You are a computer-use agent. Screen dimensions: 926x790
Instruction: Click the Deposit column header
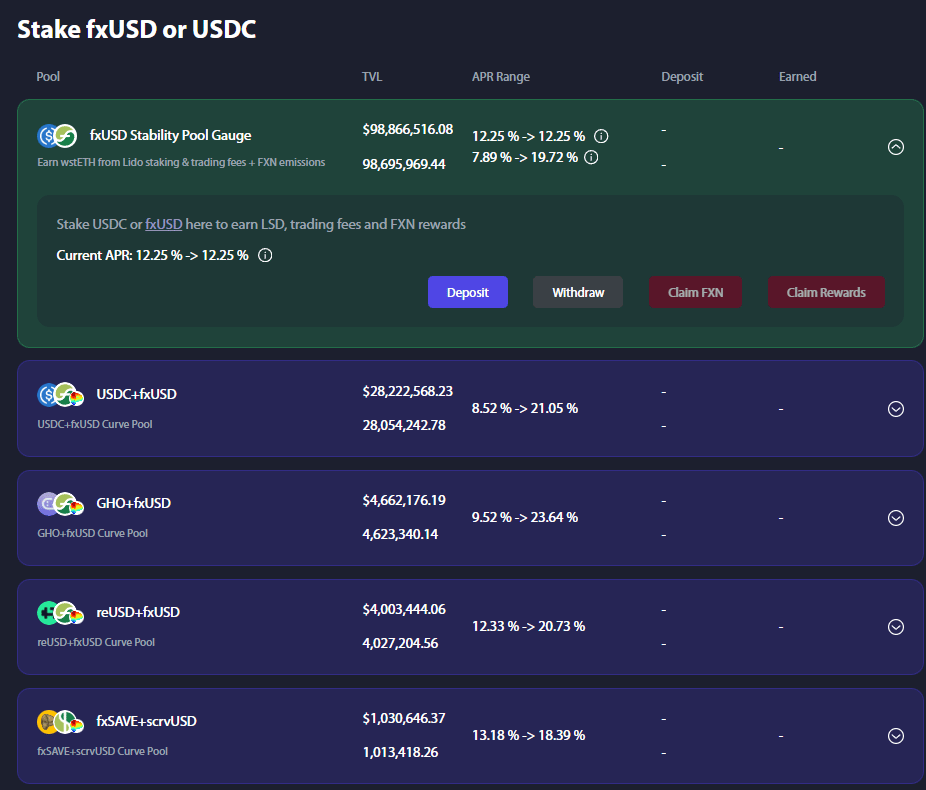[682, 77]
